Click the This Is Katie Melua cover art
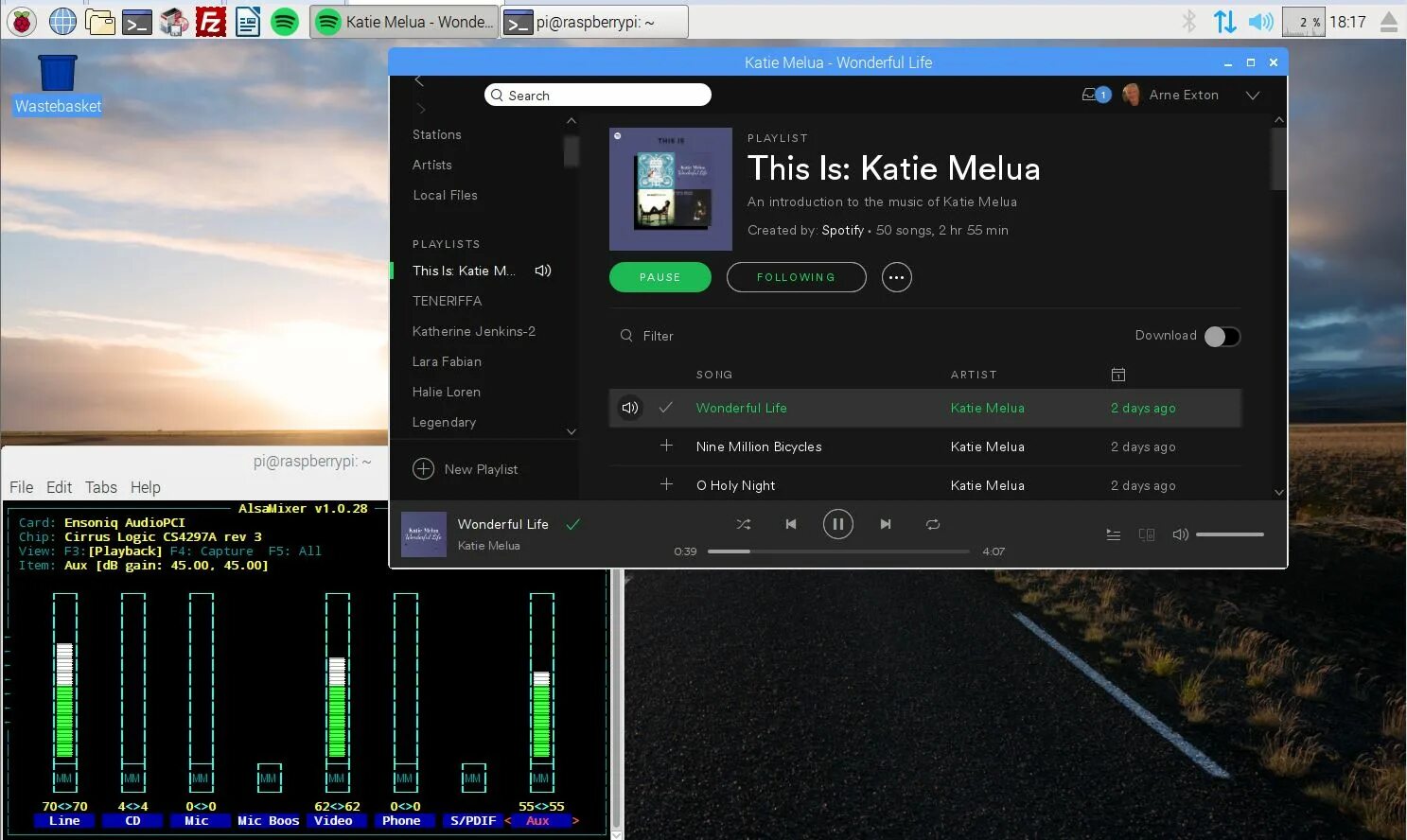This screenshot has height=840, width=1407. pyautogui.click(x=671, y=189)
